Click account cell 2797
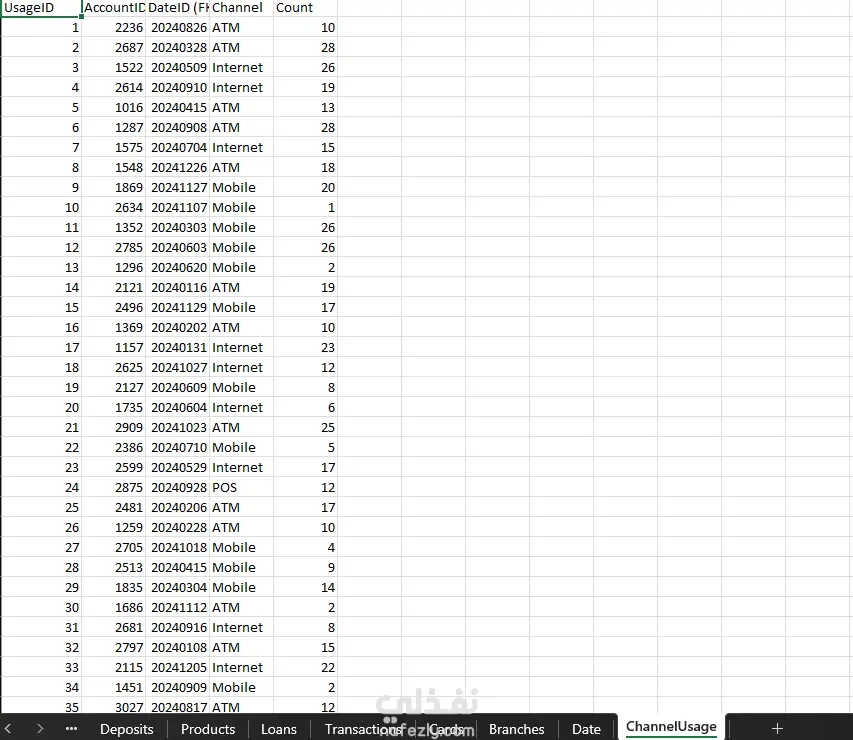Screen dimensions: 853x740 coord(114,648)
